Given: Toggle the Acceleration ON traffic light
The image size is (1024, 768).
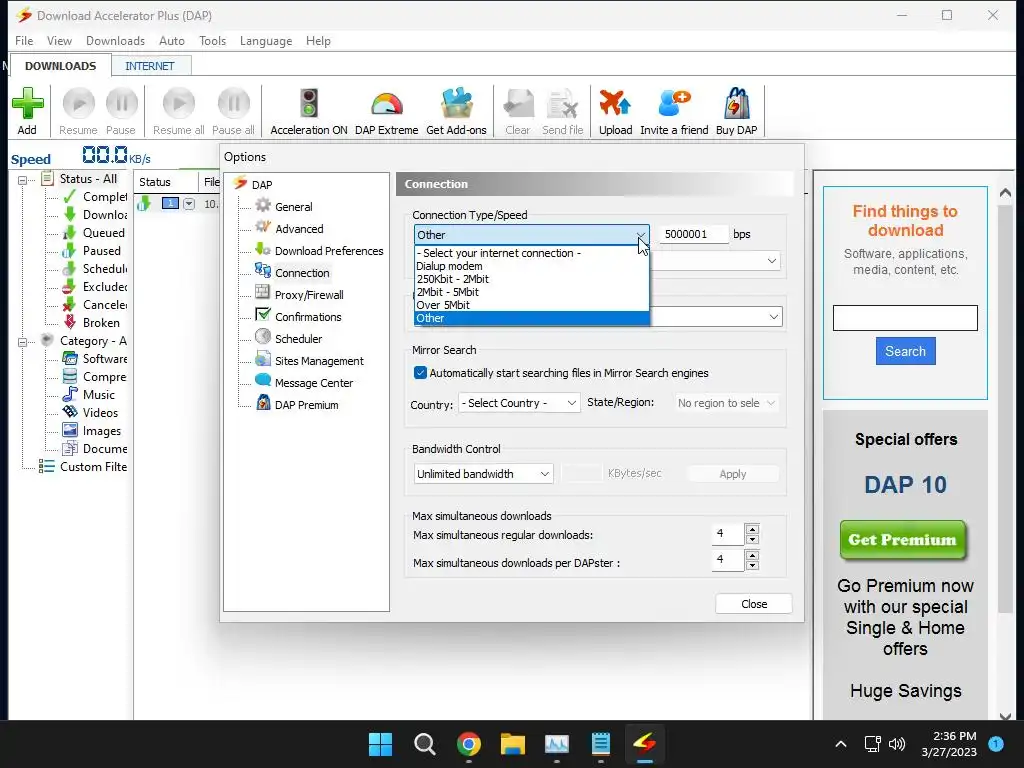Looking at the screenshot, I should tap(308, 104).
